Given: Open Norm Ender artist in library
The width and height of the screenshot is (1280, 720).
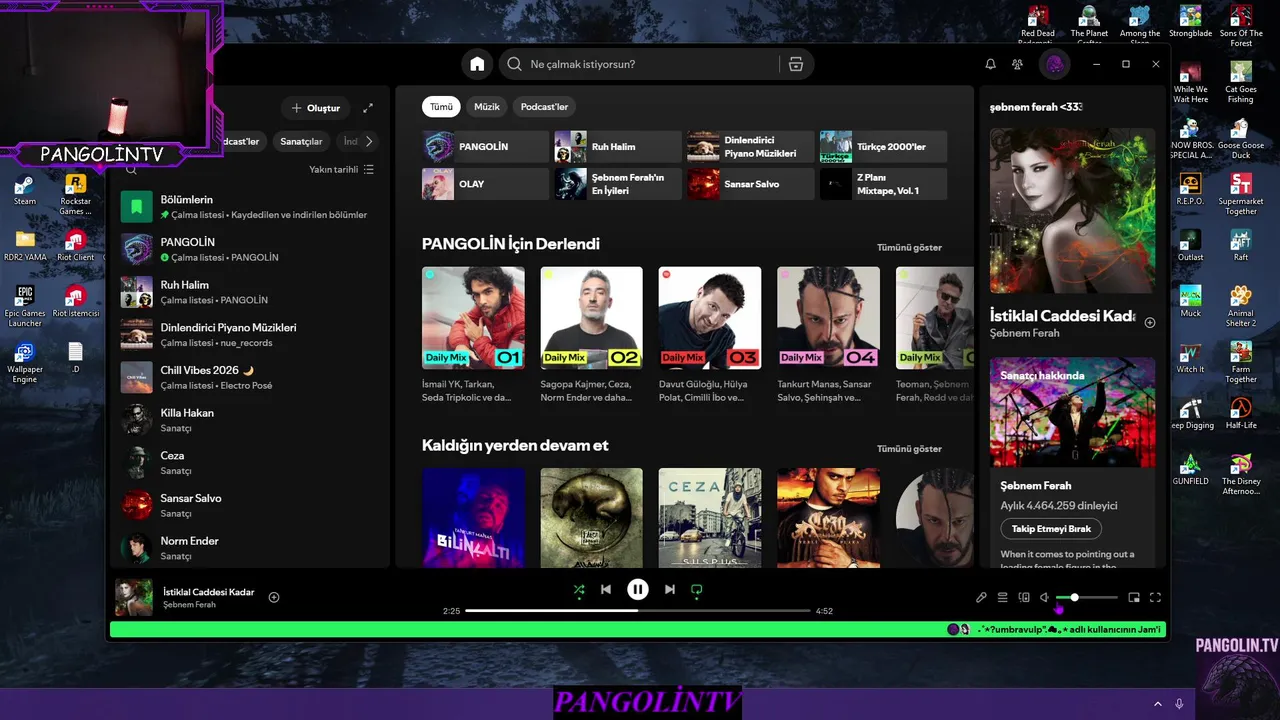Looking at the screenshot, I should (248, 548).
